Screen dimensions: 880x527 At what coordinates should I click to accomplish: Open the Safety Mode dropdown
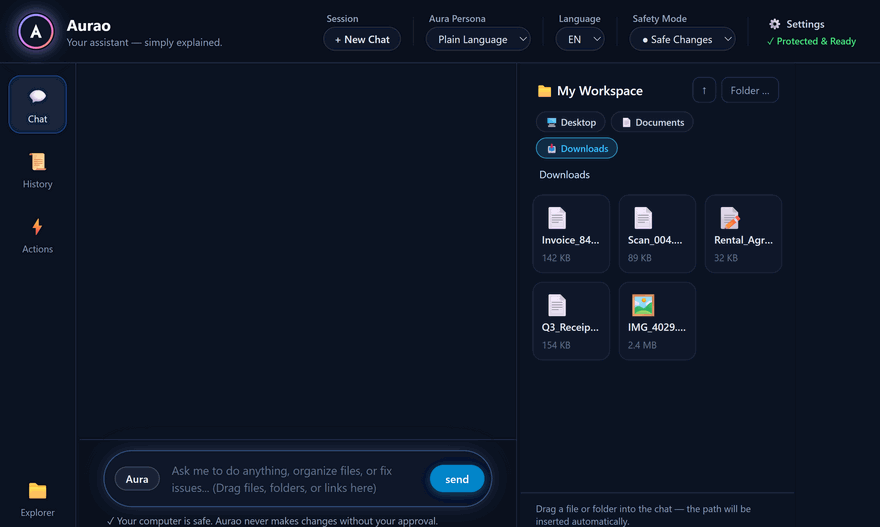(x=682, y=39)
